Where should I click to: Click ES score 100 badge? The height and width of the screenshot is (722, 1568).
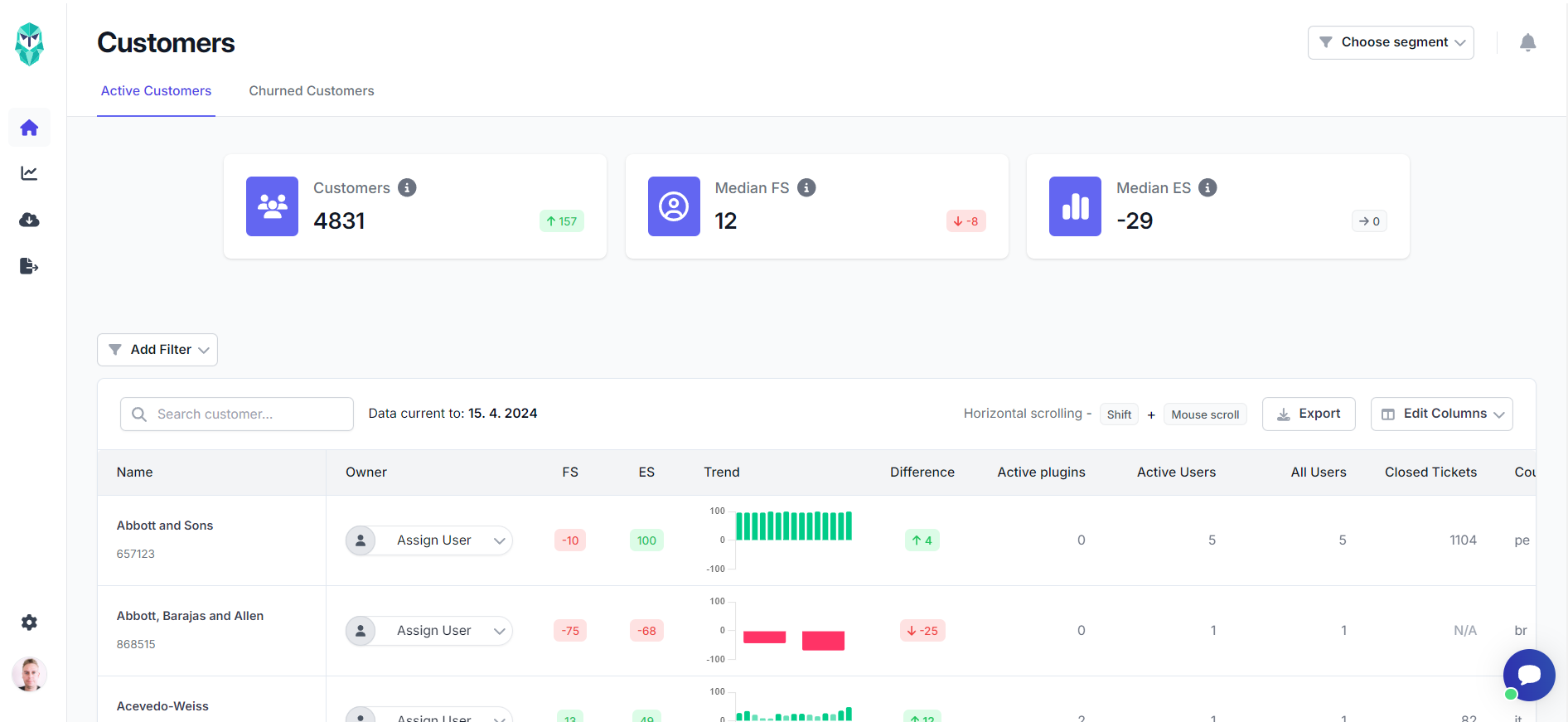pyautogui.click(x=646, y=540)
